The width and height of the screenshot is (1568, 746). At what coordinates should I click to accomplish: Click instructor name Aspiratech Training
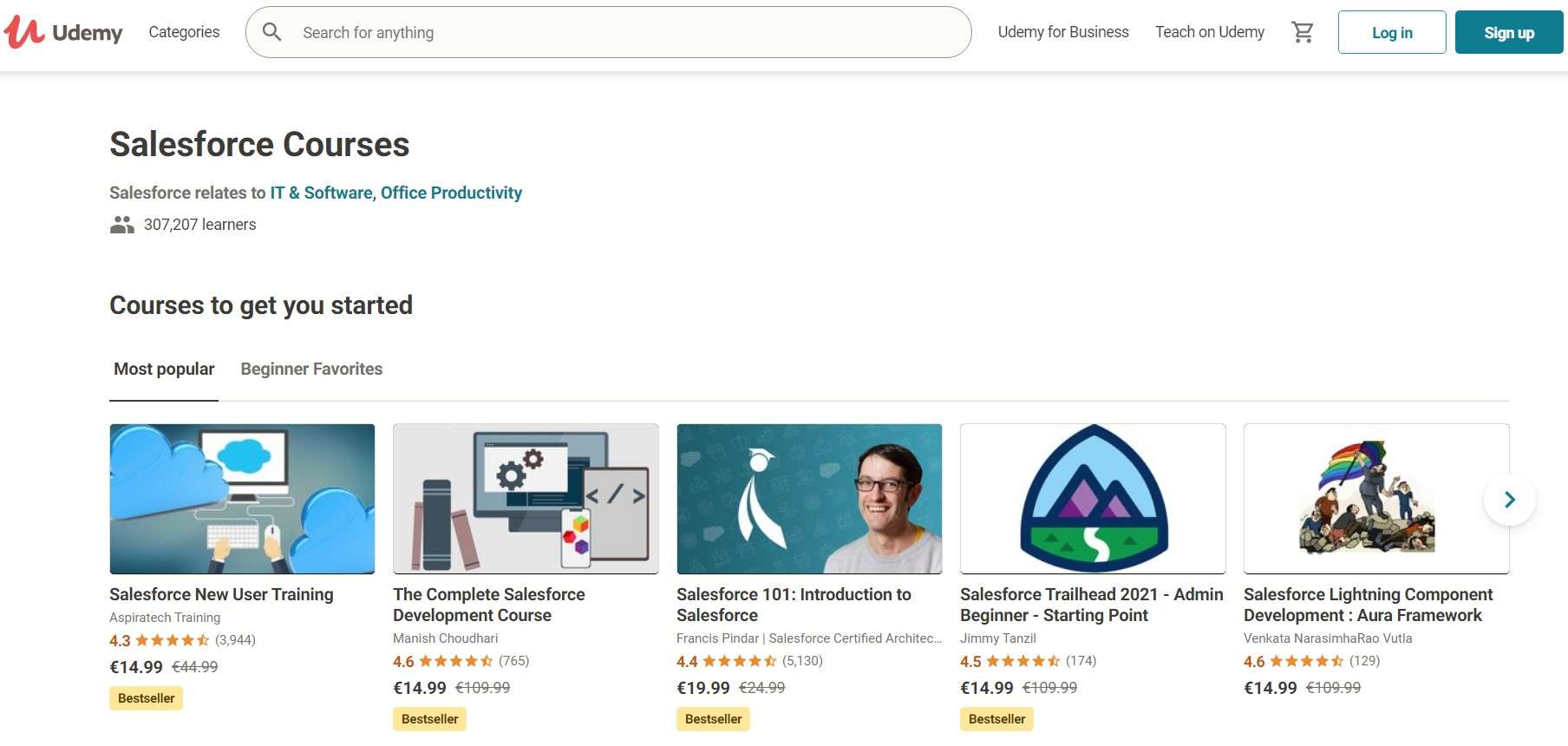165,618
